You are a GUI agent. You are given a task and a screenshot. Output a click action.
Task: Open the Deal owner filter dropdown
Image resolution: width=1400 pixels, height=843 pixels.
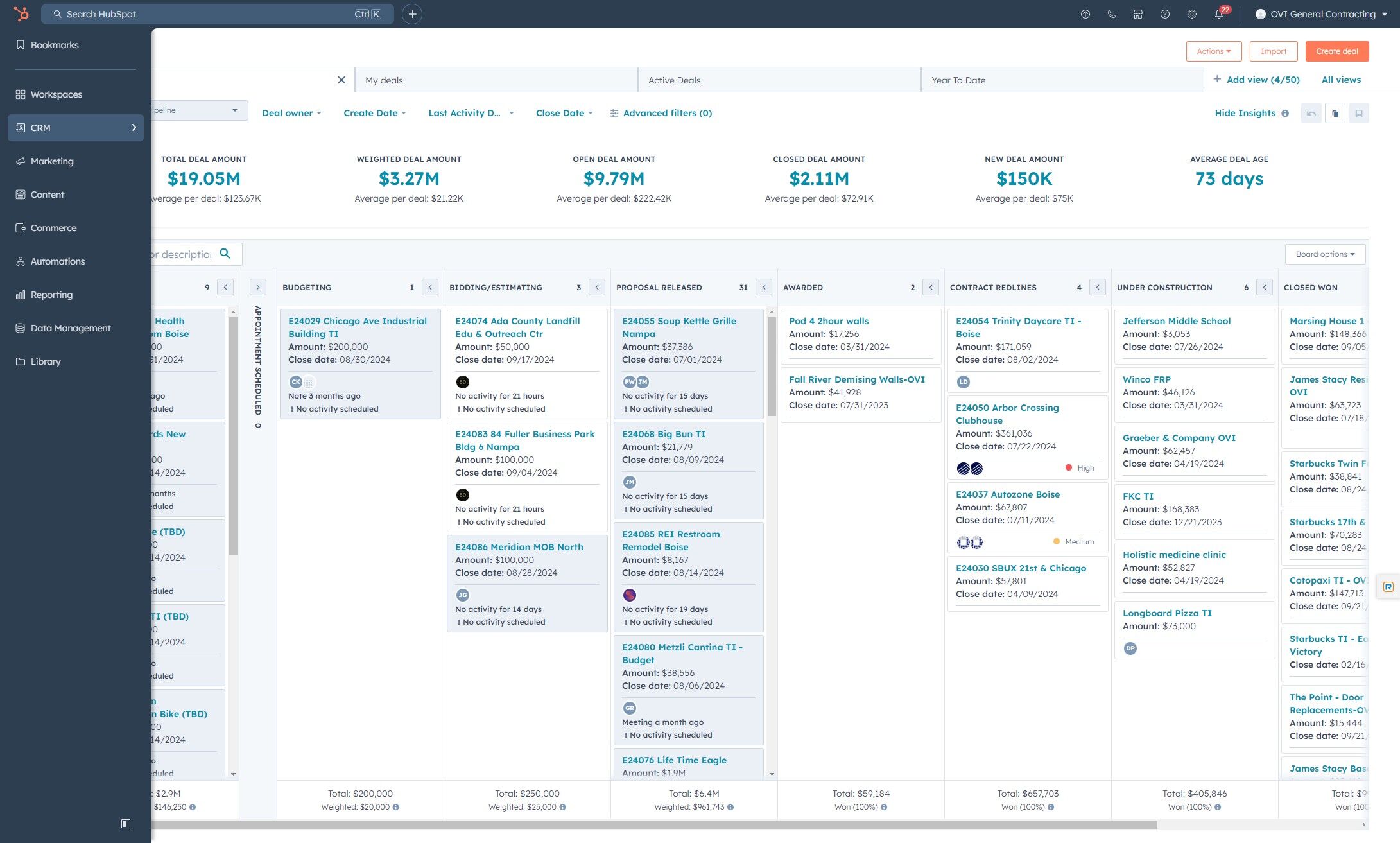291,113
